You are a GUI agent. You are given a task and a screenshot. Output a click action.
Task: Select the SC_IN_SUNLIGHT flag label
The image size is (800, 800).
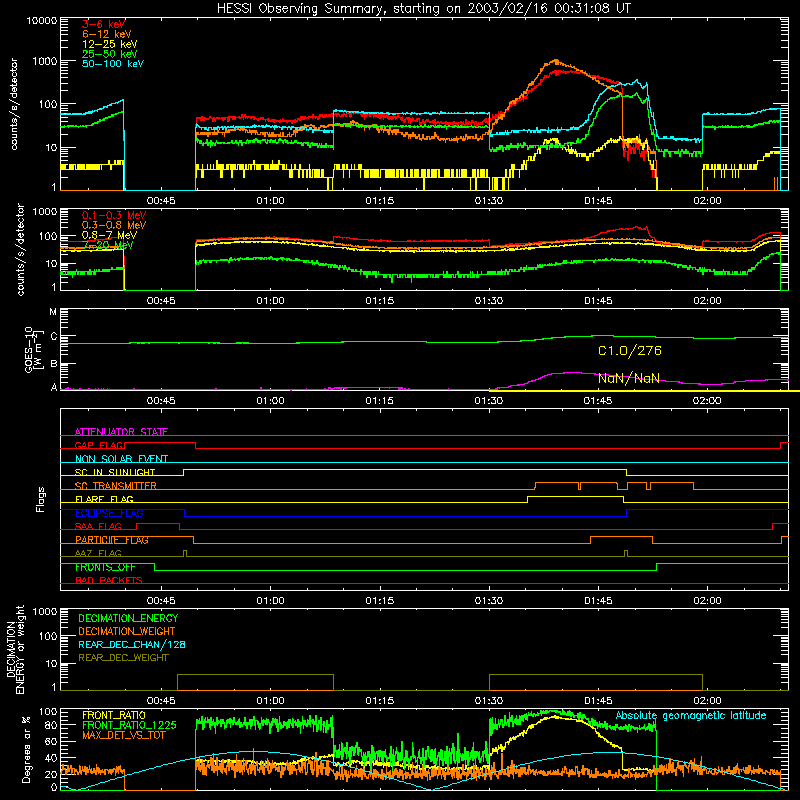coord(115,472)
